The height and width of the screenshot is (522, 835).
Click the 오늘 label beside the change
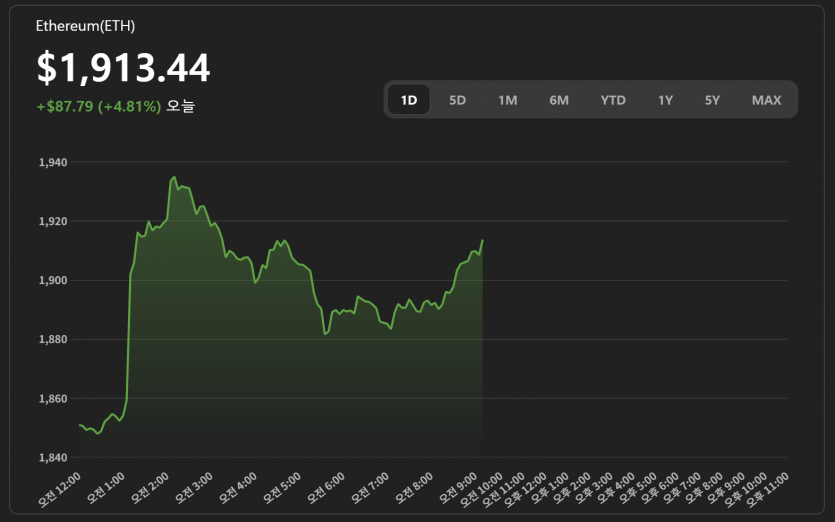(x=181, y=106)
